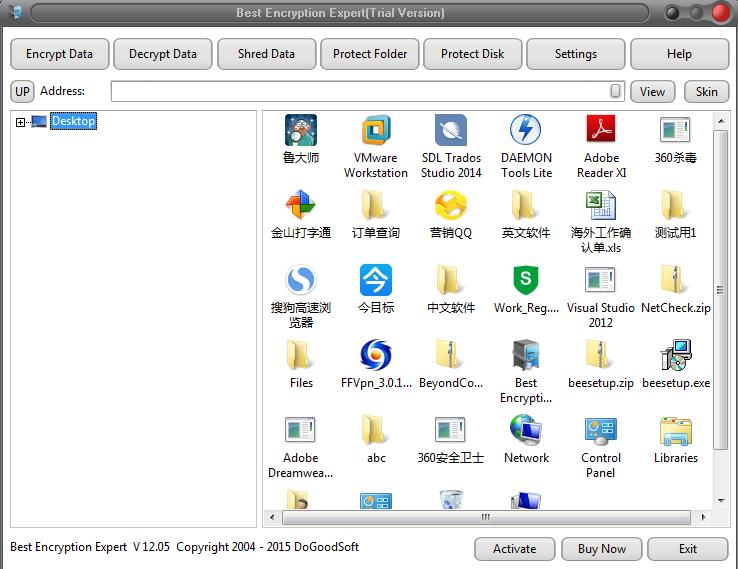The width and height of the screenshot is (738, 569).
Task: Open the Address bar dropdown
Action: point(615,91)
